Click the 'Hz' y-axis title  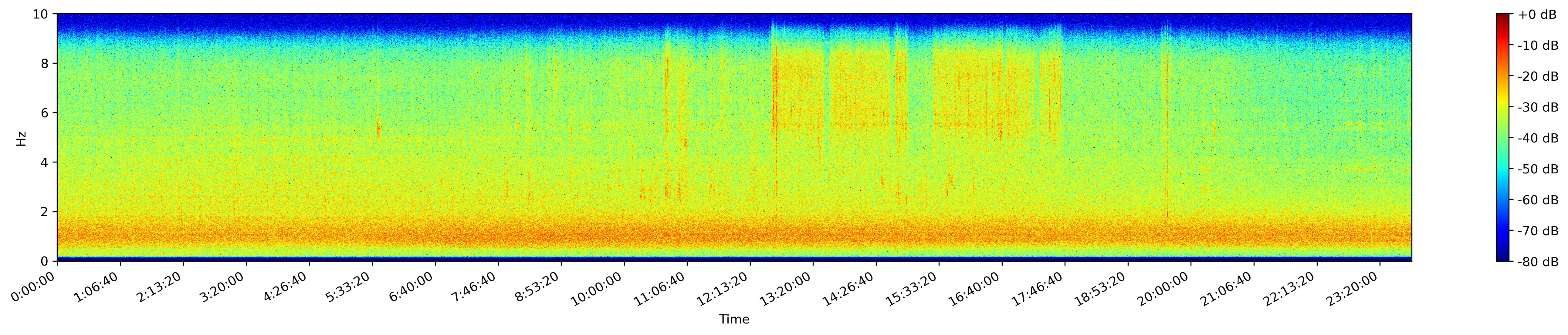(x=22, y=138)
